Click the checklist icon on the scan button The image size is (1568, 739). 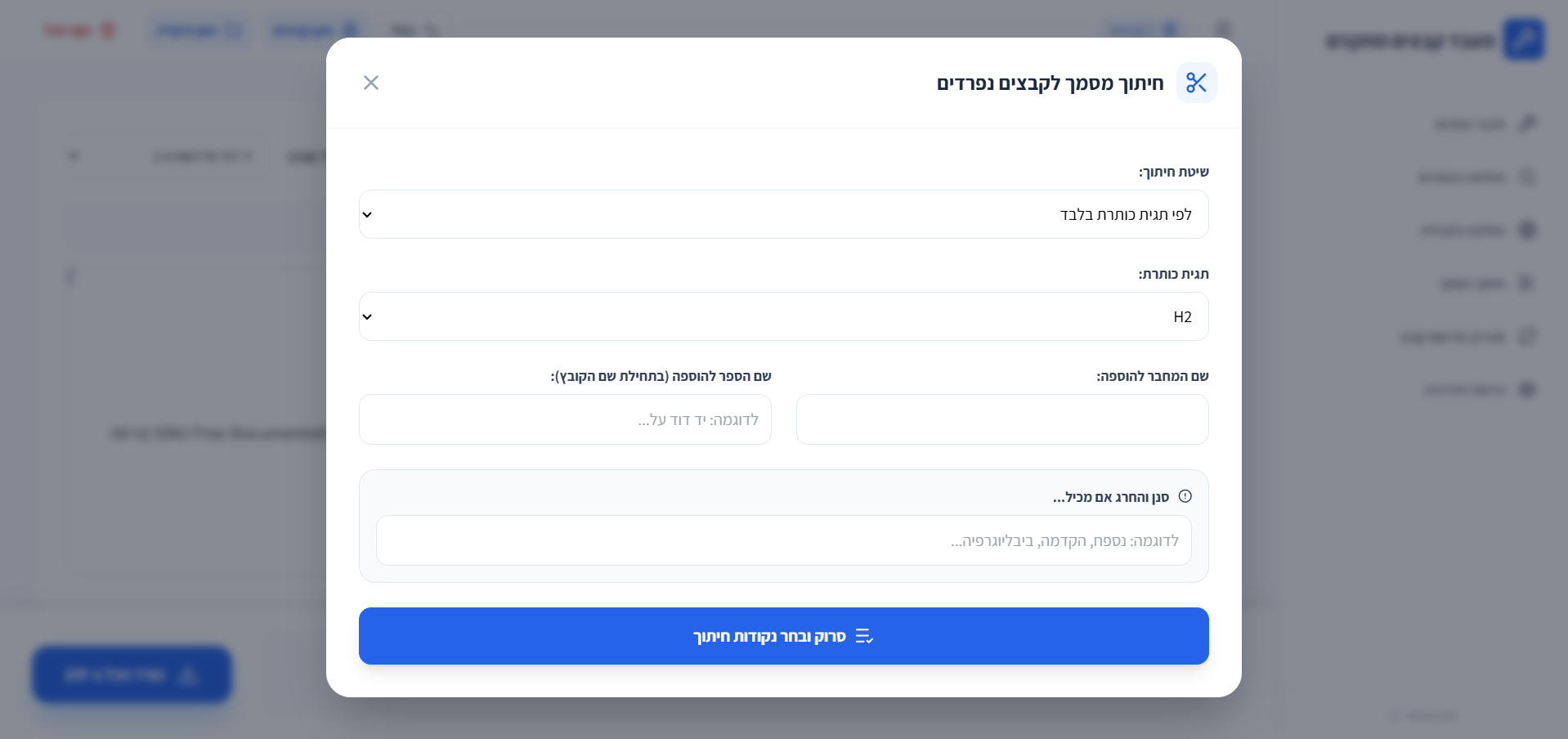point(864,636)
